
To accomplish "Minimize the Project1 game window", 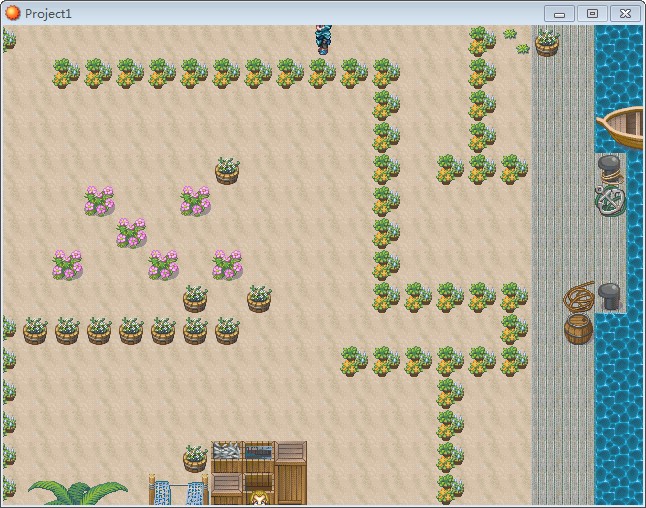I will click(x=559, y=14).
